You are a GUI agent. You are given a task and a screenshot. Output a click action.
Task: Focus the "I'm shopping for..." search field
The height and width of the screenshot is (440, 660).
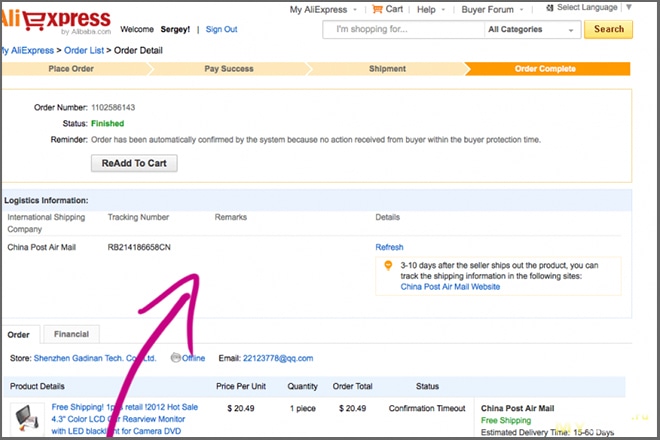coord(402,30)
